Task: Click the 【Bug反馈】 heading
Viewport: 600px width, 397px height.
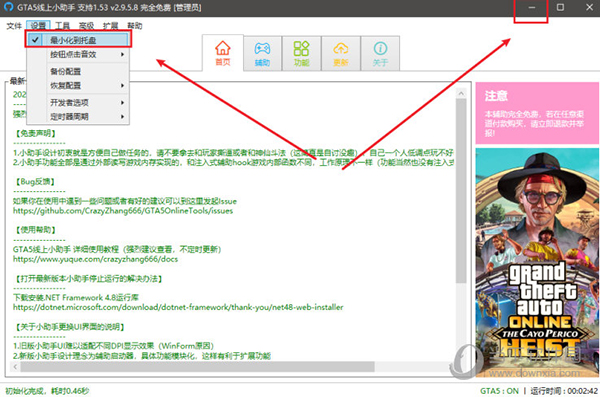Action: click(35, 181)
